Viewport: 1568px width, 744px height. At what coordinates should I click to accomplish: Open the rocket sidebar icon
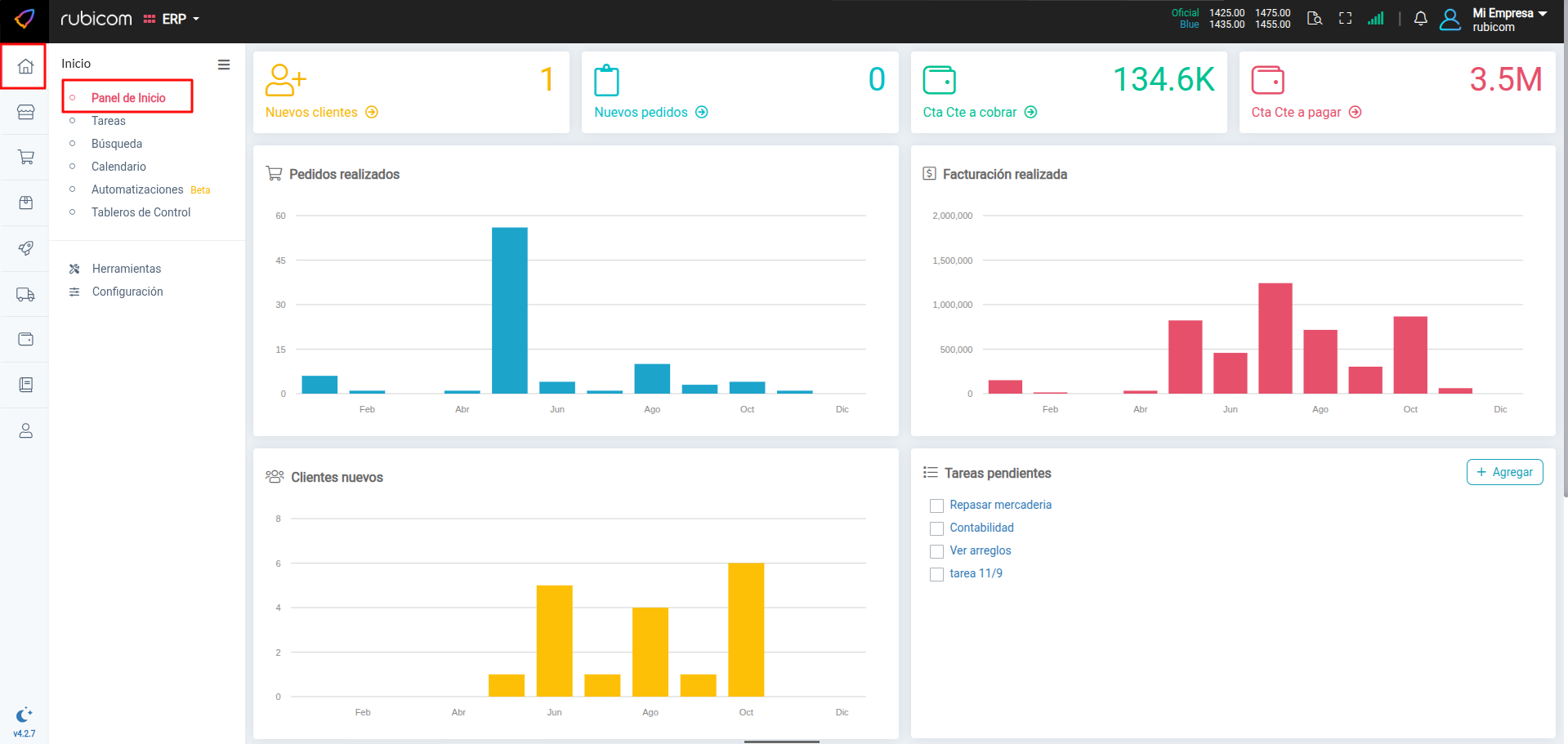(25, 248)
